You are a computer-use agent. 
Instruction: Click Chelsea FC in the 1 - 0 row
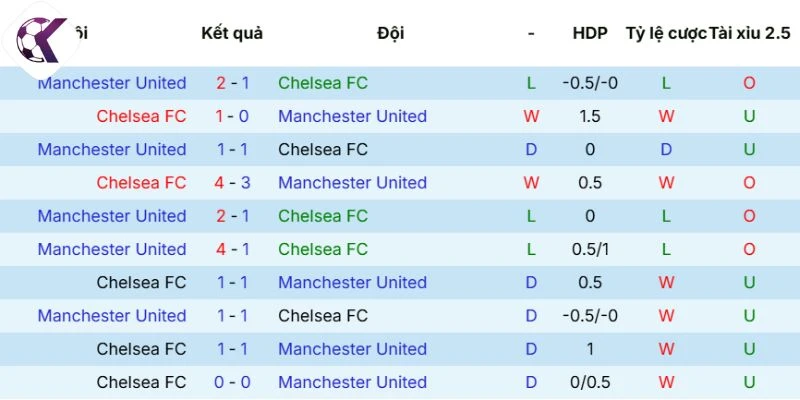141,116
